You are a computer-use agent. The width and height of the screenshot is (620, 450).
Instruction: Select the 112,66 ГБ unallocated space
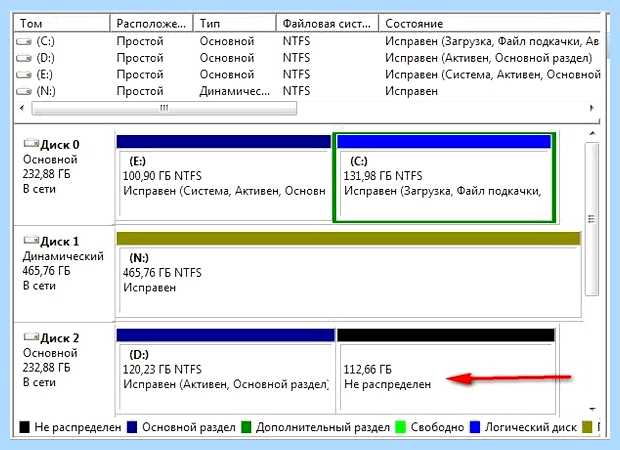pyautogui.click(x=446, y=371)
